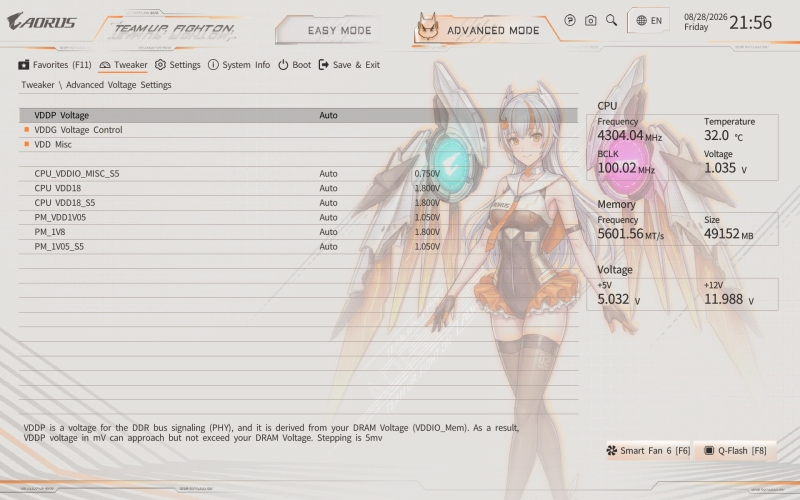Open the System Info menu
800x500 pixels.
[239, 65]
